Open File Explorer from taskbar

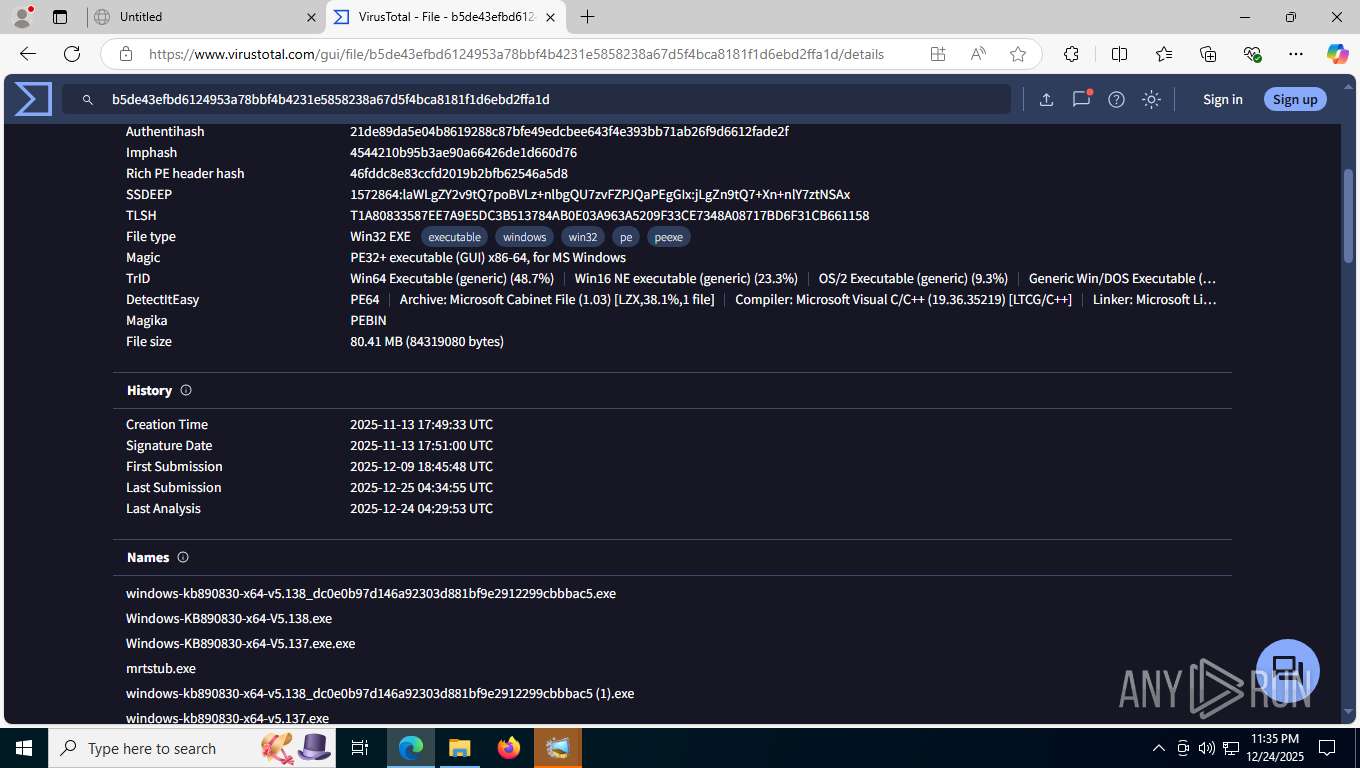tap(459, 748)
